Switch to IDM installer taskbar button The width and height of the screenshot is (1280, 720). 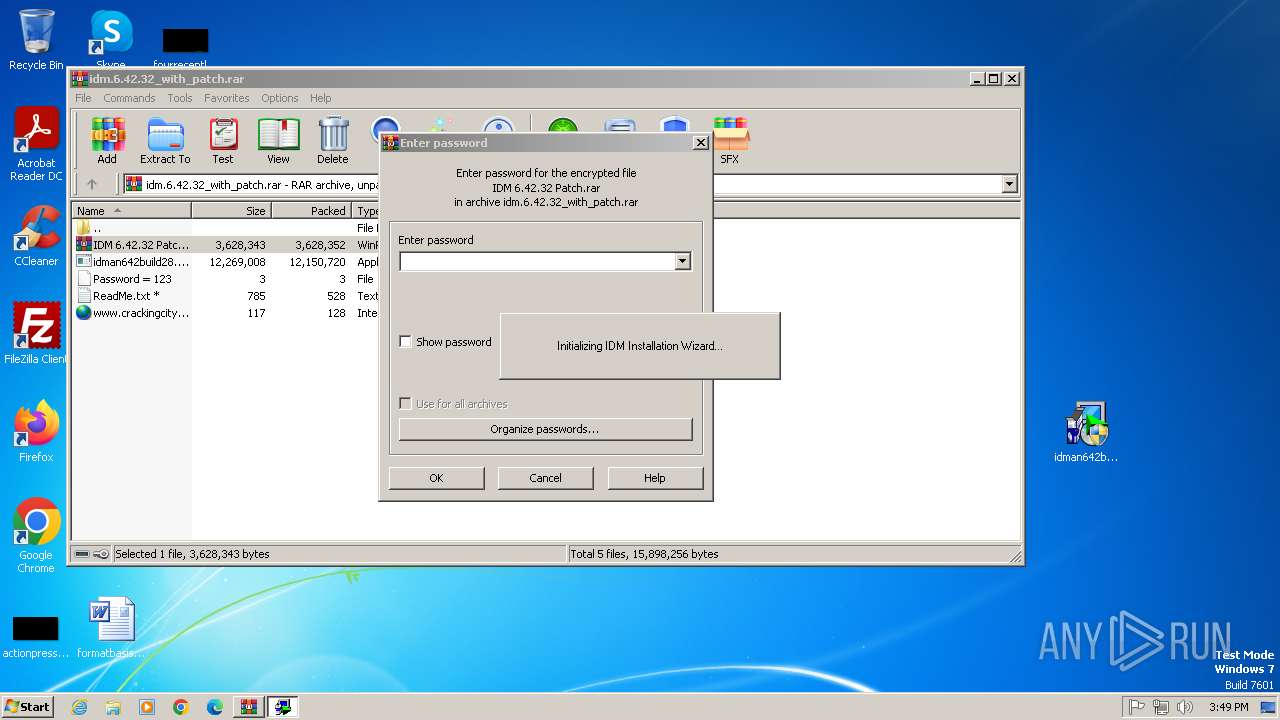[283, 707]
